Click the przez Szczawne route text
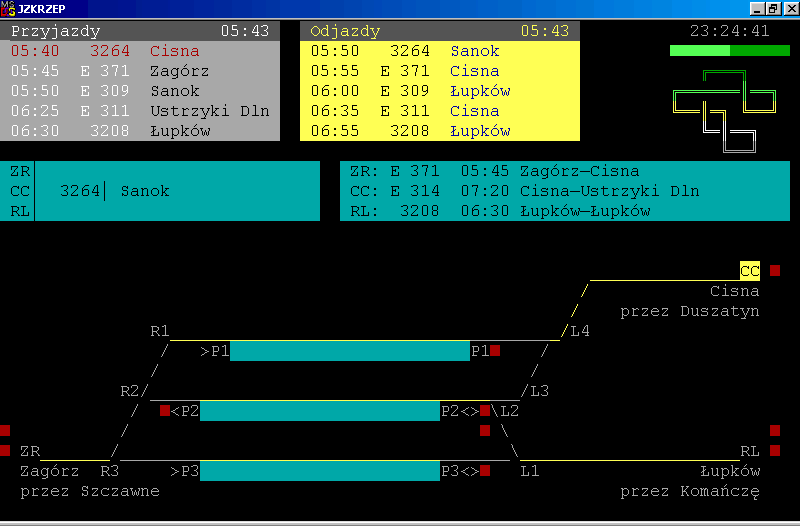 [x=90, y=491]
